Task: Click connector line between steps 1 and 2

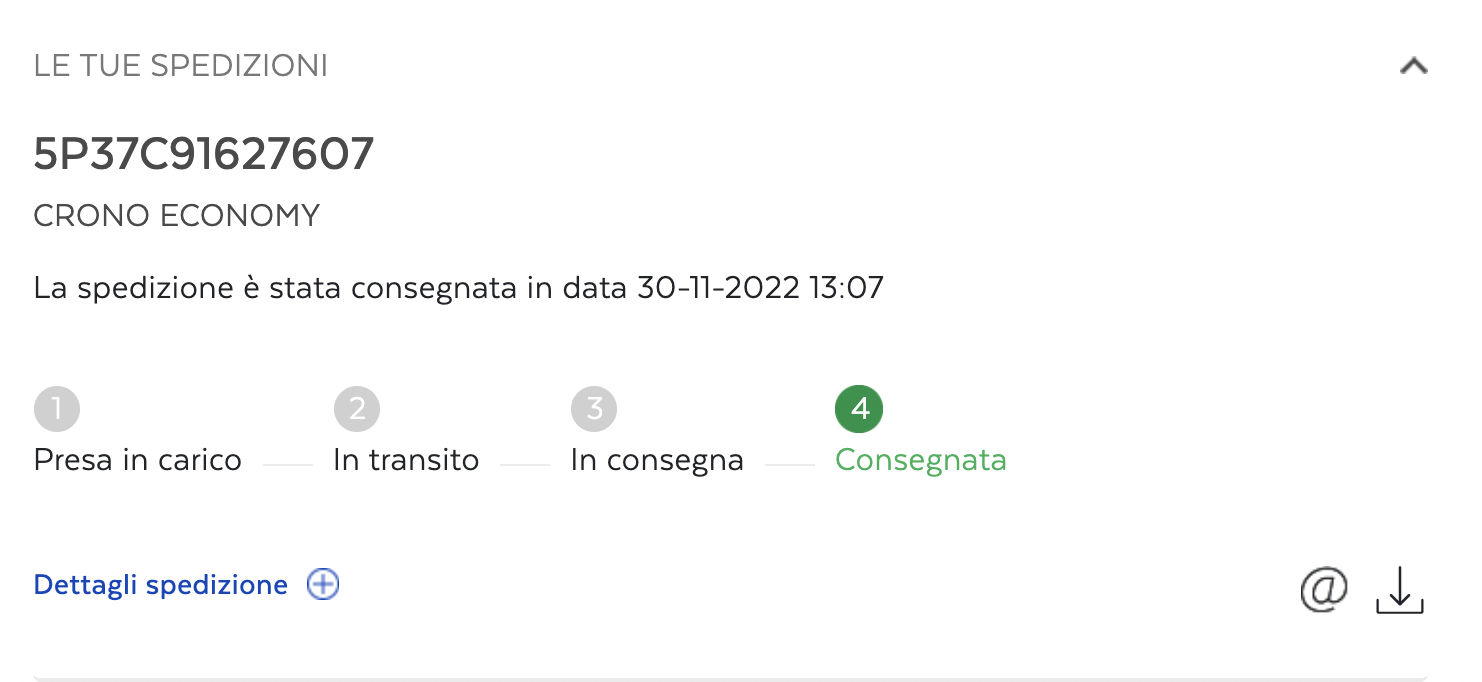Action: [288, 464]
